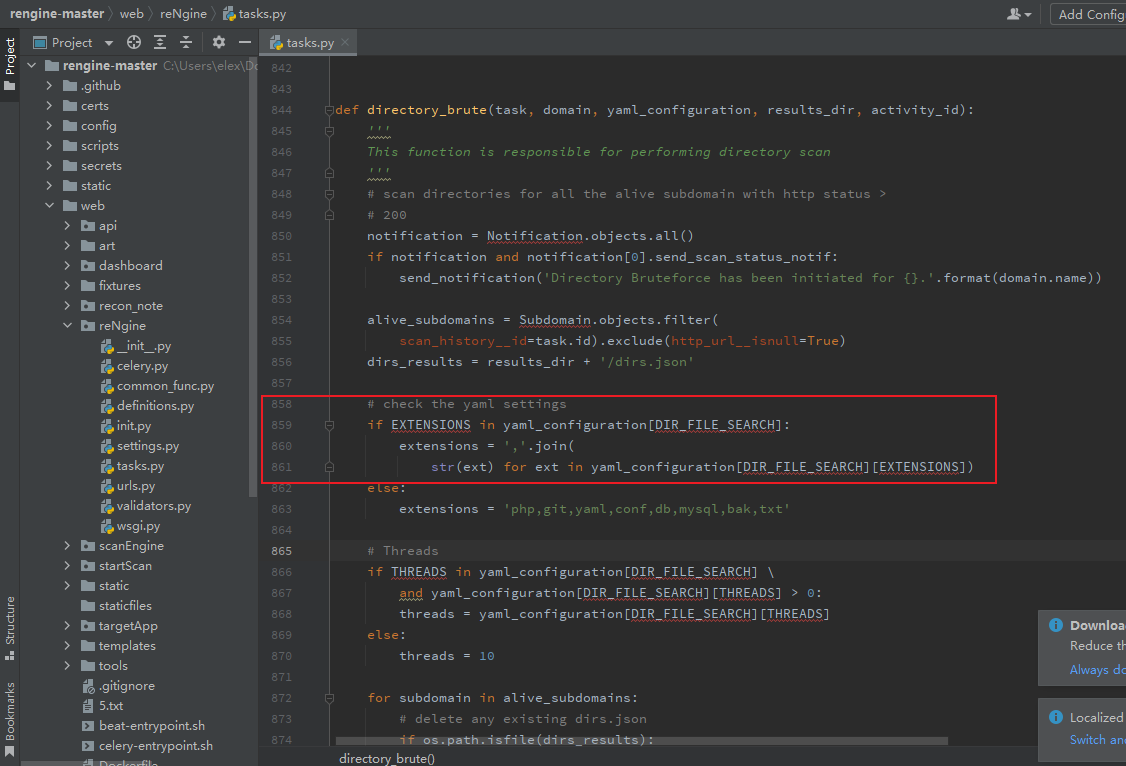The height and width of the screenshot is (766, 1126).
Task: Click web breadcrumb in navigation bar
Action: tap(131, 14)
